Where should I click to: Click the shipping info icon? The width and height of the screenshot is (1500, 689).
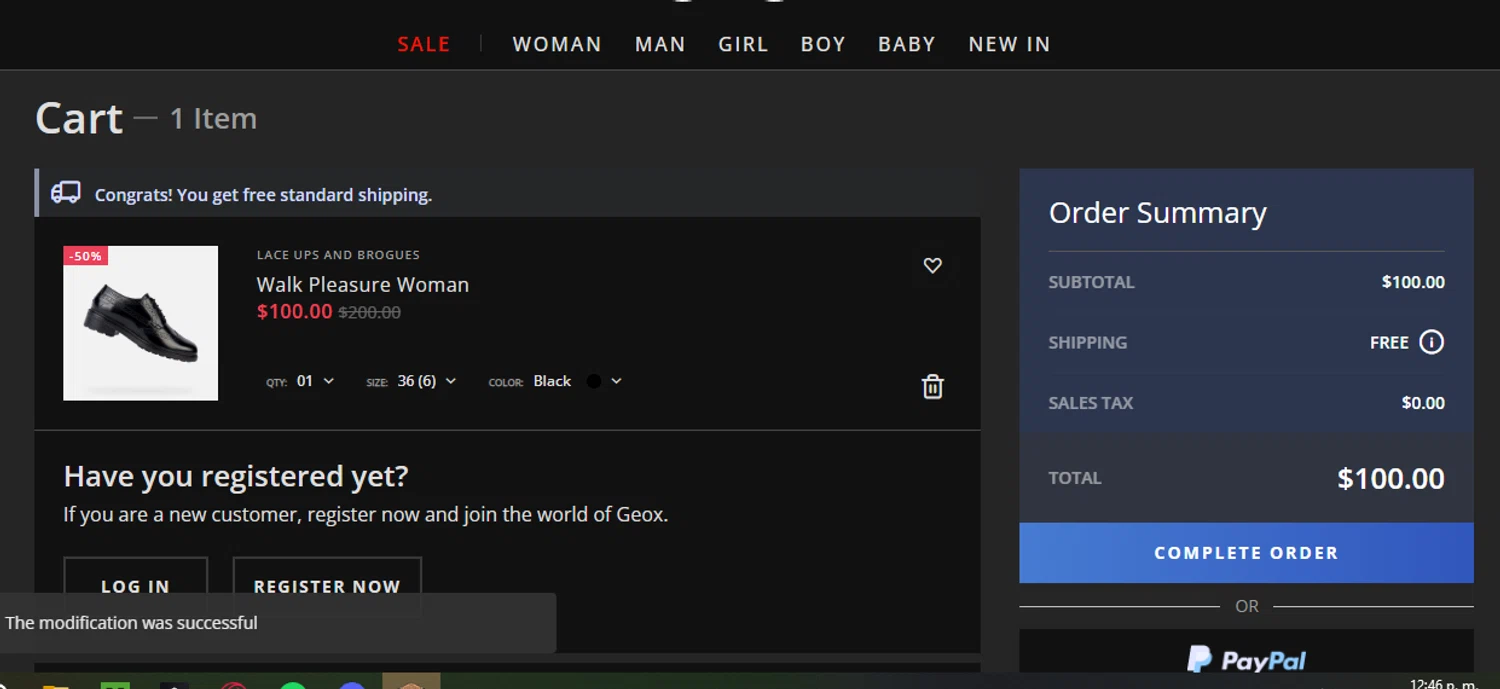(x=1432, y=342)
